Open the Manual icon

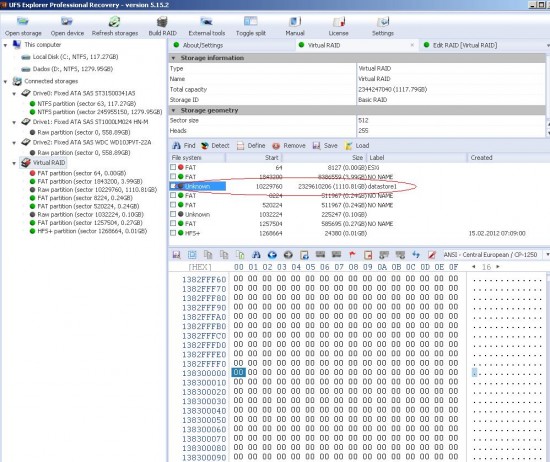[295, 22]
